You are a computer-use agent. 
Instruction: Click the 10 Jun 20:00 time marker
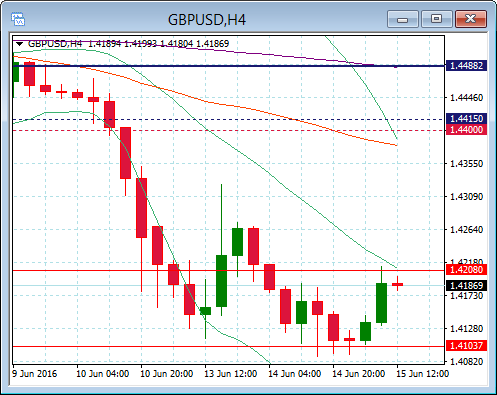(166, 374)
